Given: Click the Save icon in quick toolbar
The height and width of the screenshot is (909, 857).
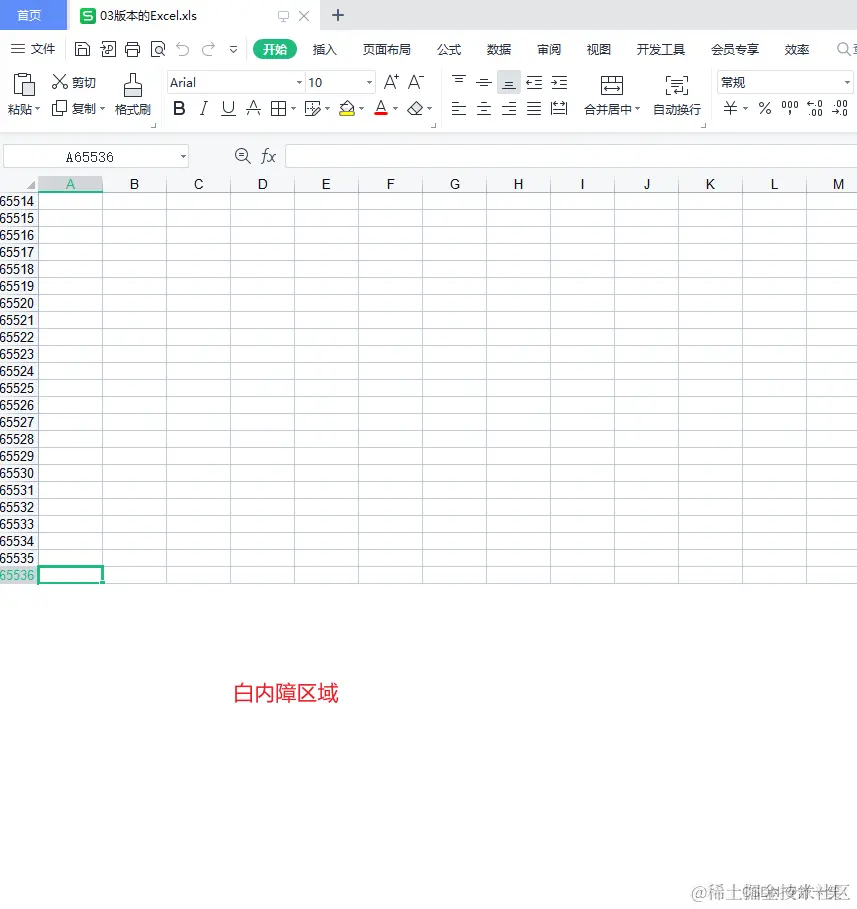Looking at the screenshot, I should point(82,49).
